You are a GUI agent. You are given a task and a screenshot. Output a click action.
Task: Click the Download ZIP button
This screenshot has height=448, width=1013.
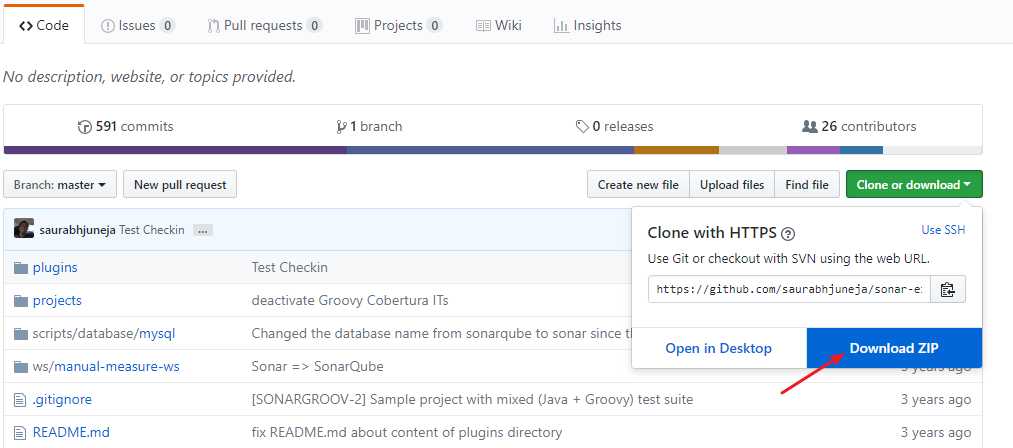pyautogui.click(x=894, y=348)
